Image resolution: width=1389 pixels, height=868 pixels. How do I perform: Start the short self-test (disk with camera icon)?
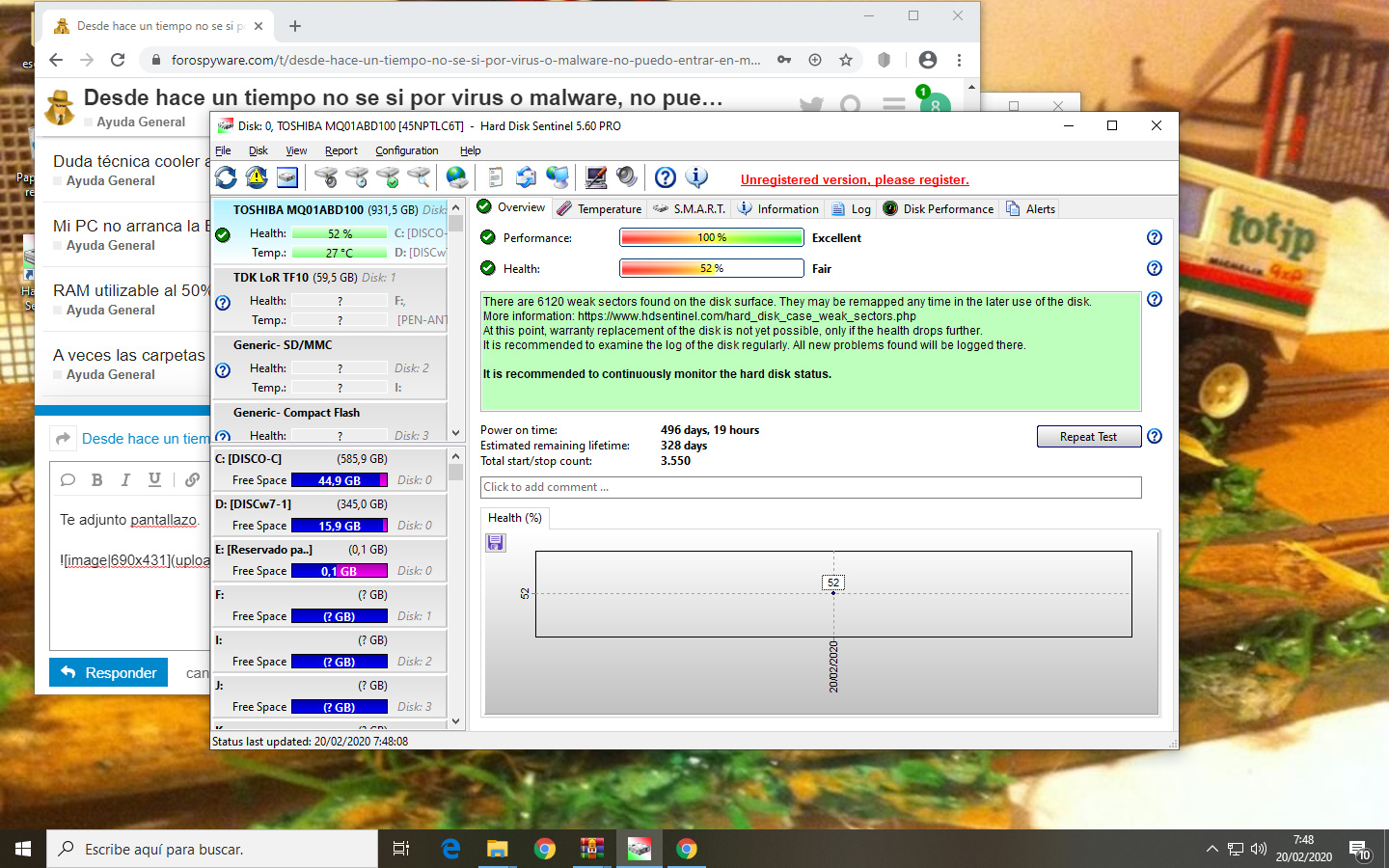click(x=326, y=177)
